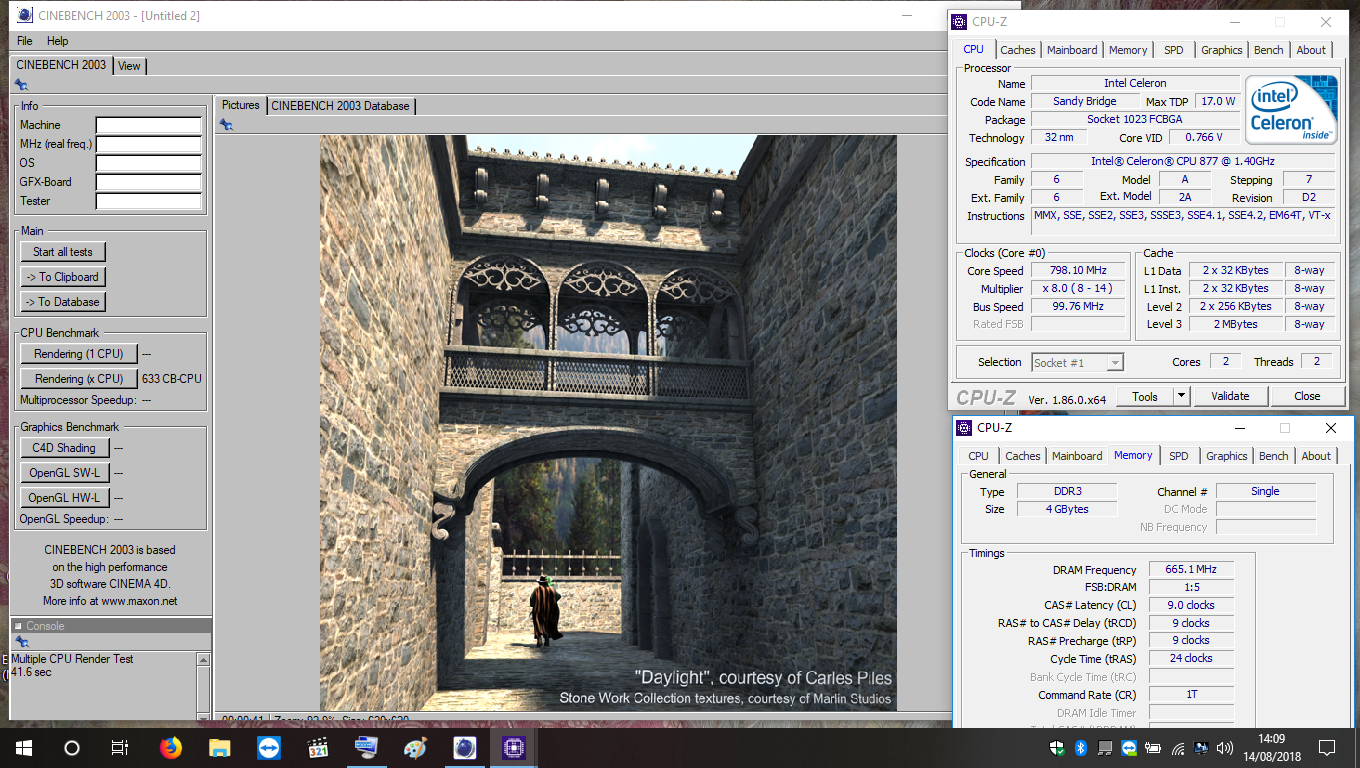This screenshot has width=1360, height=768.
Task: Click the Close button in CPU-Z
Action: pyautogui.click(x=1307, y=396)
